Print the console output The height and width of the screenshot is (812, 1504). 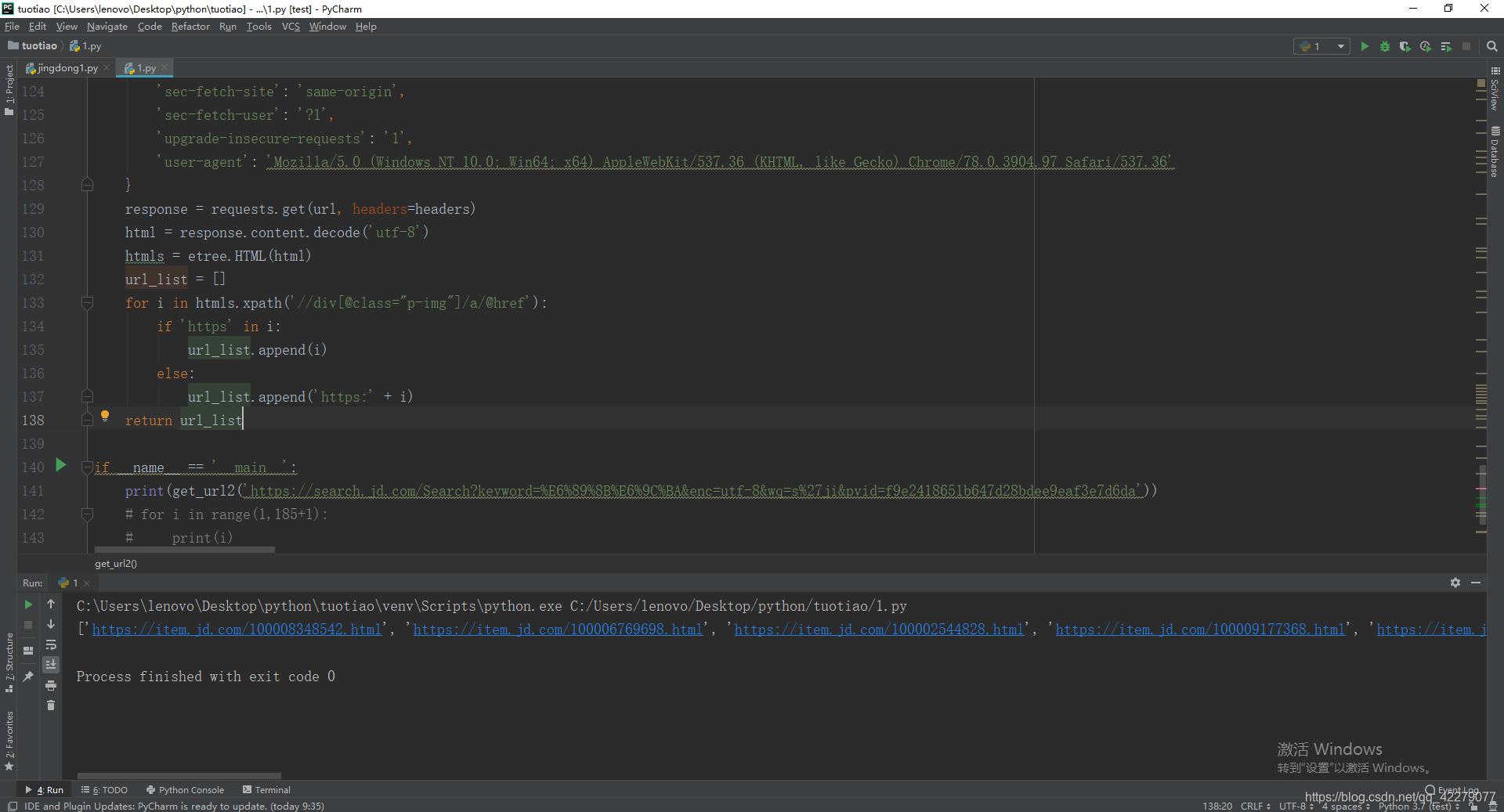[x=51, y=685]
